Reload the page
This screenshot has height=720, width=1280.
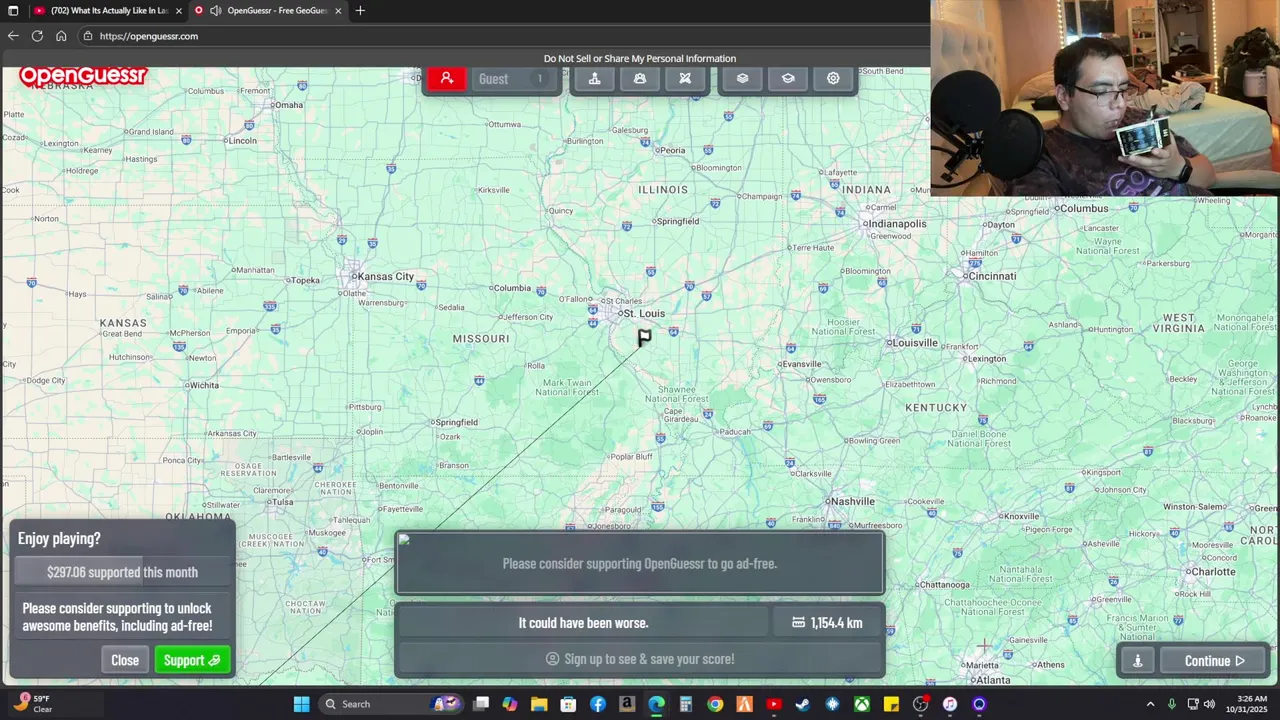[37, 36]
